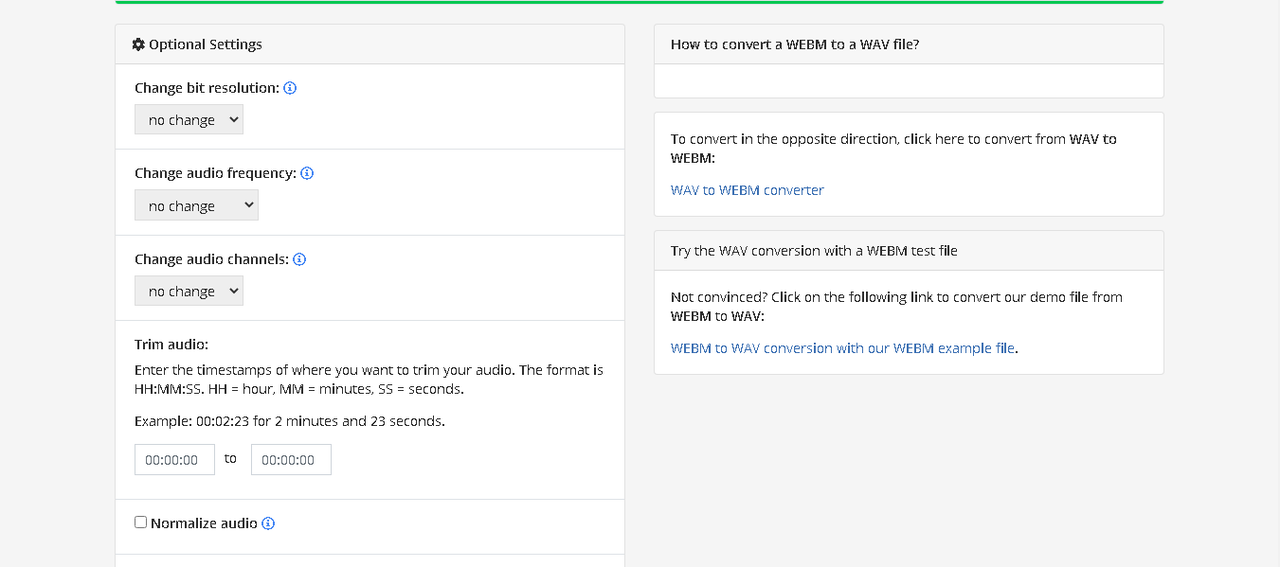Focus the trim end time field
Screen dimensions: 1280x567
tap(291, 460)
